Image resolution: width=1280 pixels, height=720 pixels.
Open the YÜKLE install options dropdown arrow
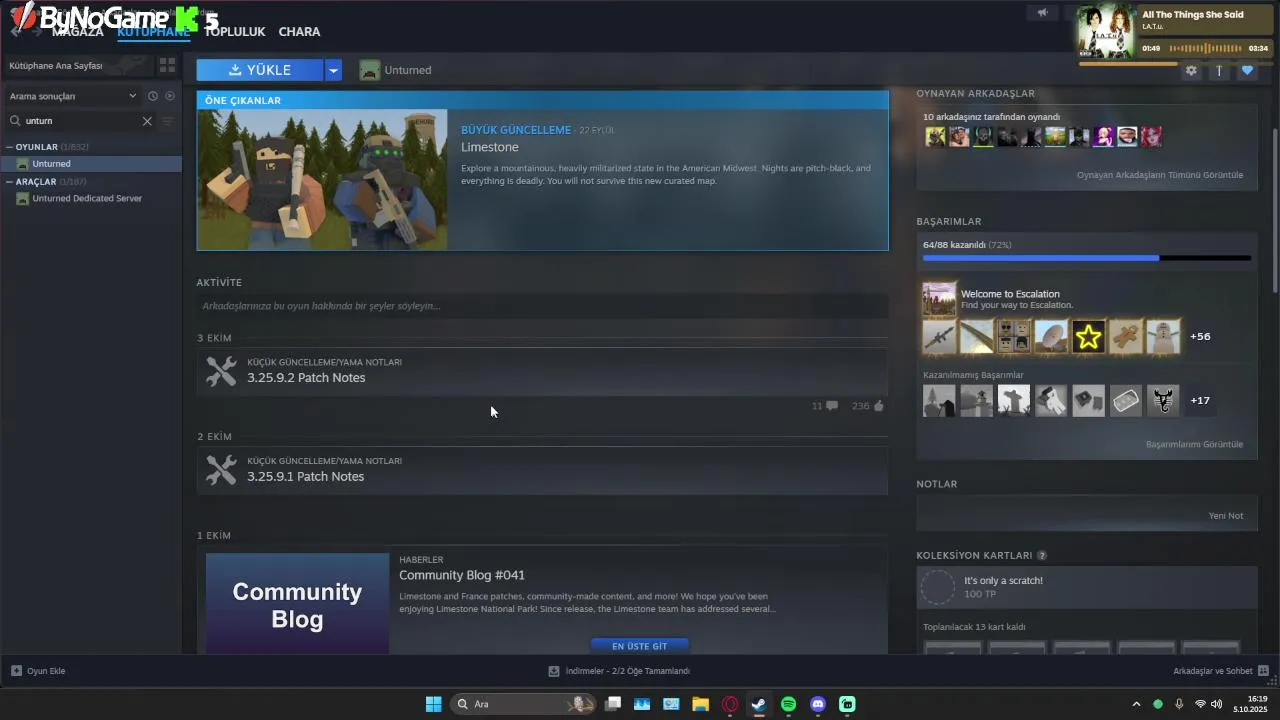334,70
